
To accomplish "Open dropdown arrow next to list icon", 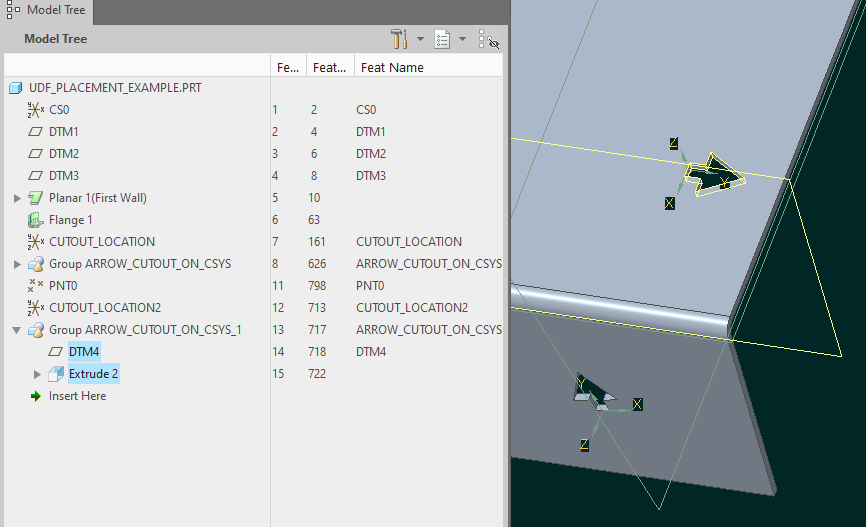I will point(463,40).
